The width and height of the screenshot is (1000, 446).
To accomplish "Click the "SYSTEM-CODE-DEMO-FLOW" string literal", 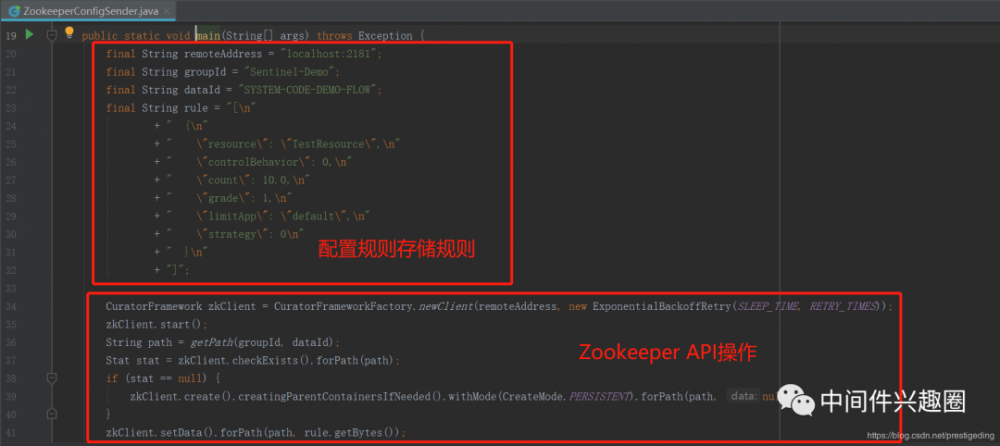I will pos(309,90).
